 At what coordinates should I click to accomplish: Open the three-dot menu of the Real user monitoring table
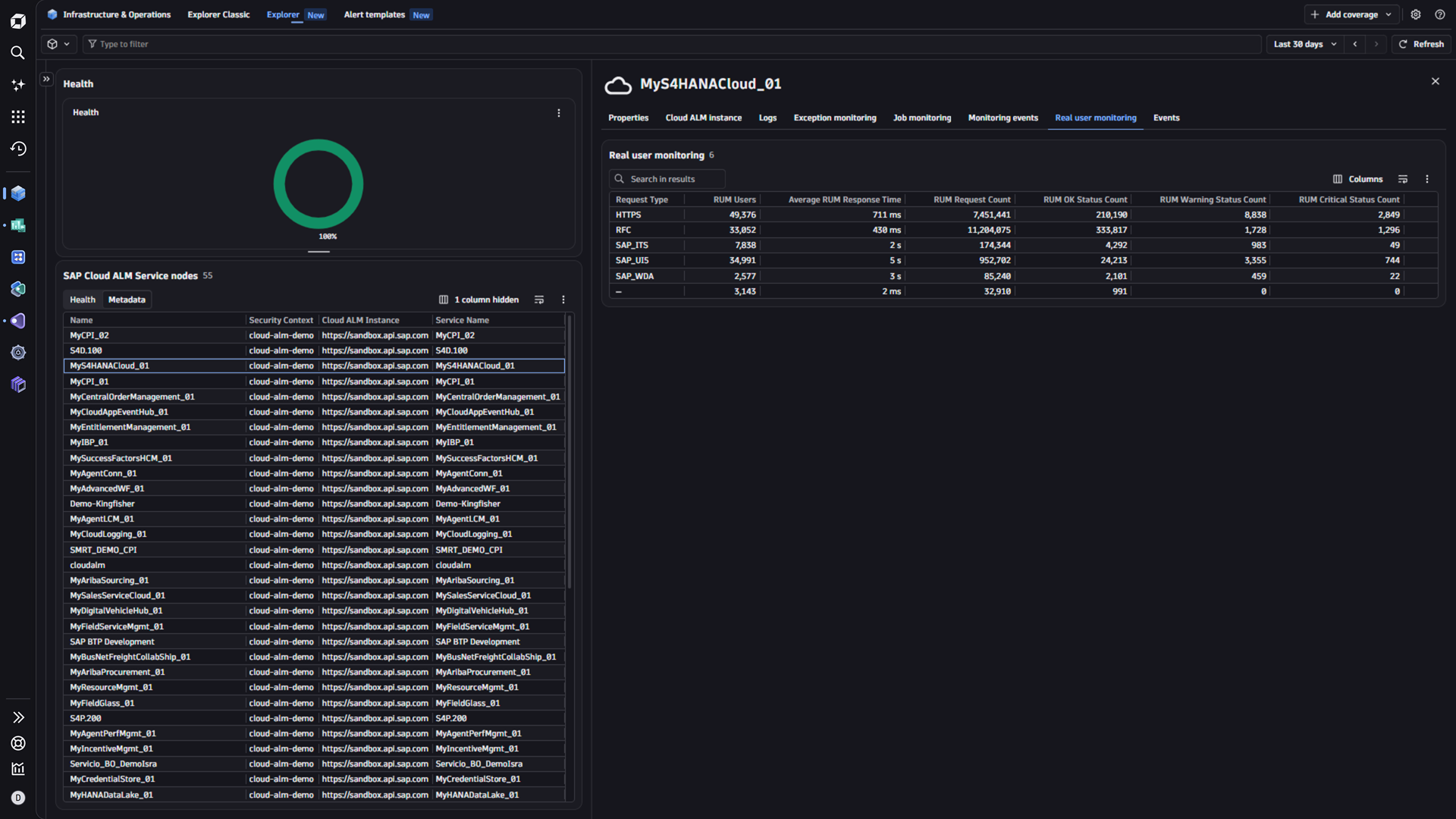1427,180
